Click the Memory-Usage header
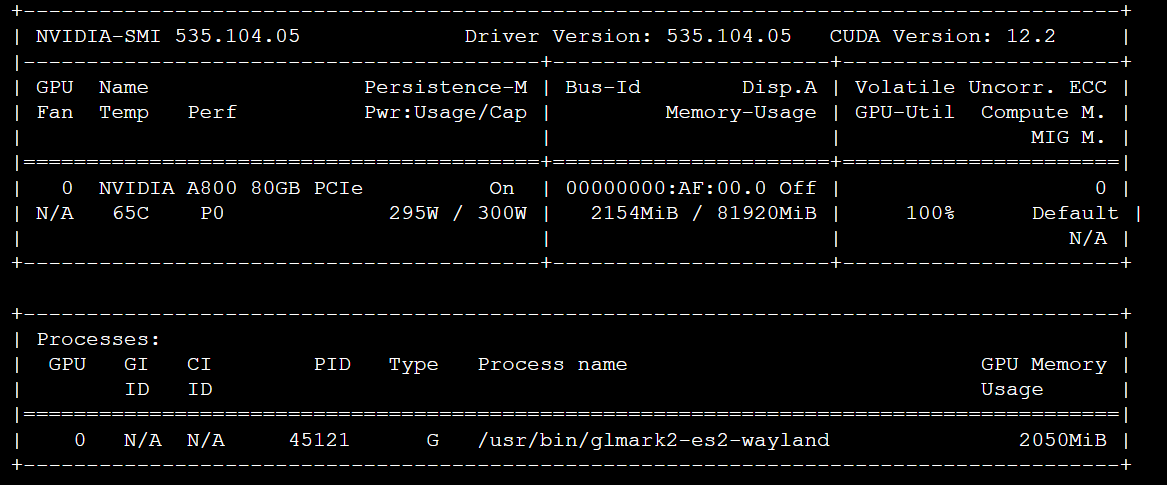 (741, 113)
